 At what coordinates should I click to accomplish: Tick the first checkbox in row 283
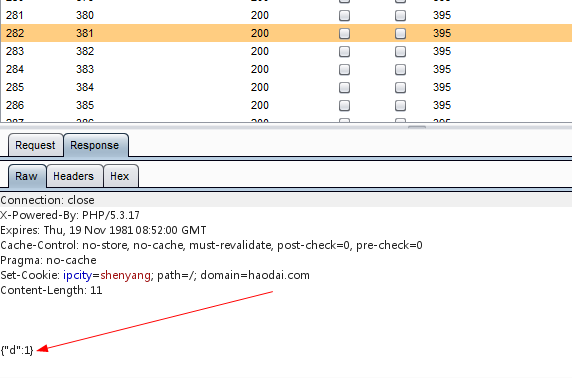tap(344, 51)
